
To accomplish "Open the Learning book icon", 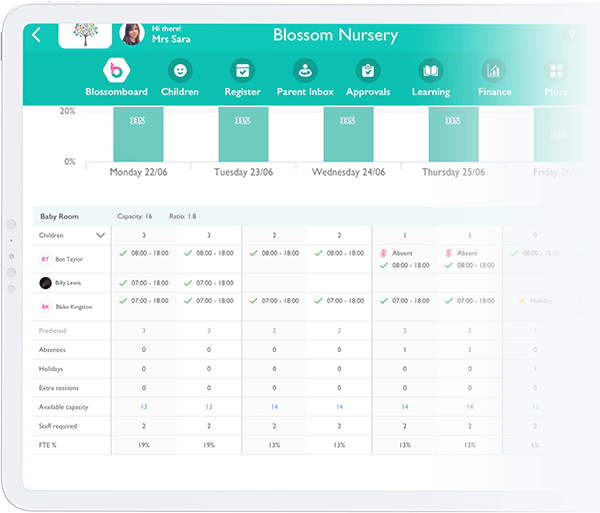I will click(430, 70).
